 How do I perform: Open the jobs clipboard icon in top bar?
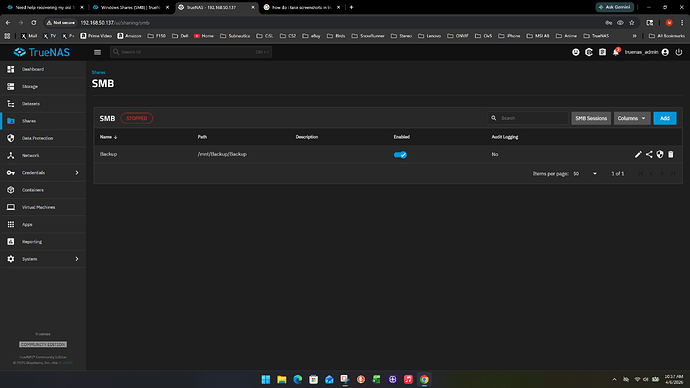602,52
